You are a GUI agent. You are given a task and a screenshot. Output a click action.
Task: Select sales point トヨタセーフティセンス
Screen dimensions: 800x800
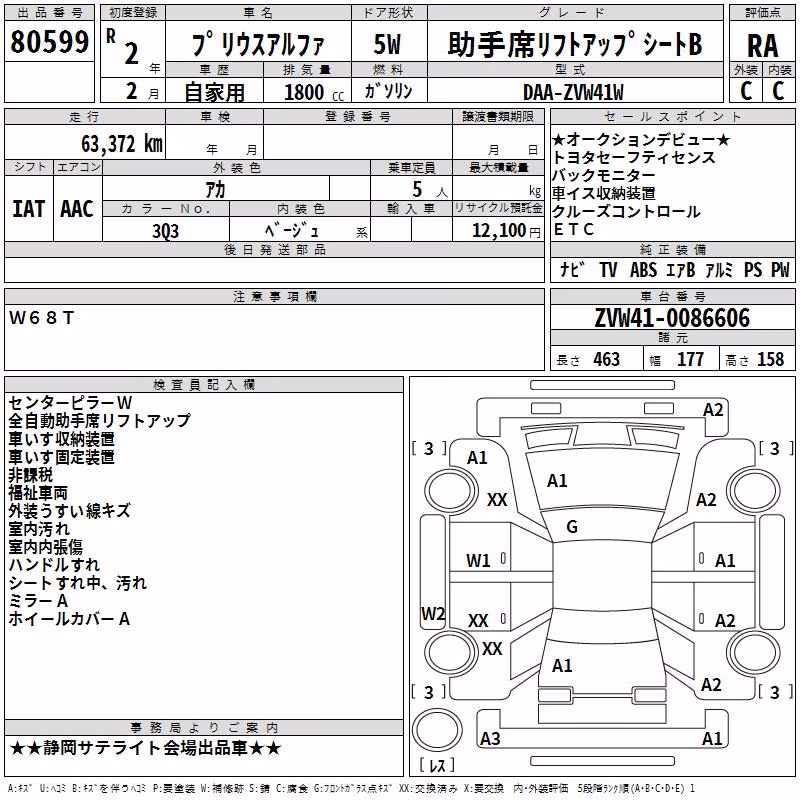(634, 158)
